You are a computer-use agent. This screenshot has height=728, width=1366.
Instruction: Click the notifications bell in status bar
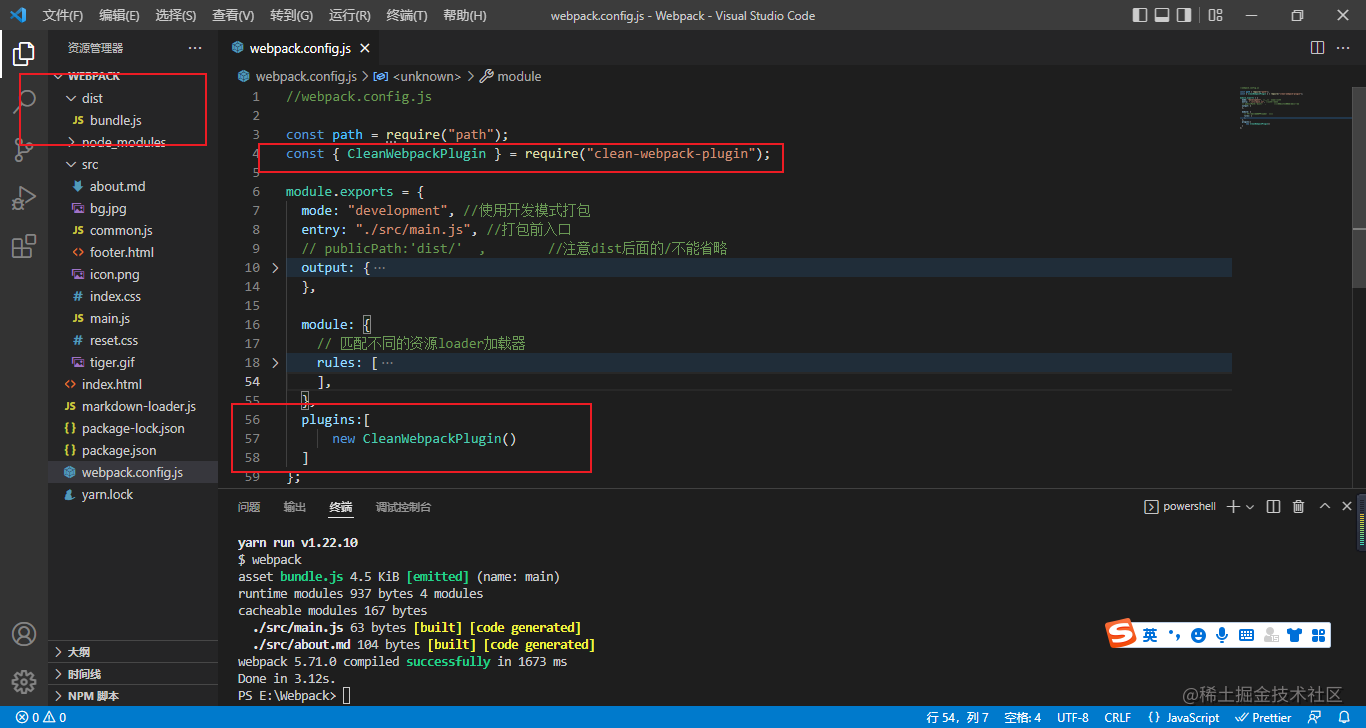tap(1344, 717)
